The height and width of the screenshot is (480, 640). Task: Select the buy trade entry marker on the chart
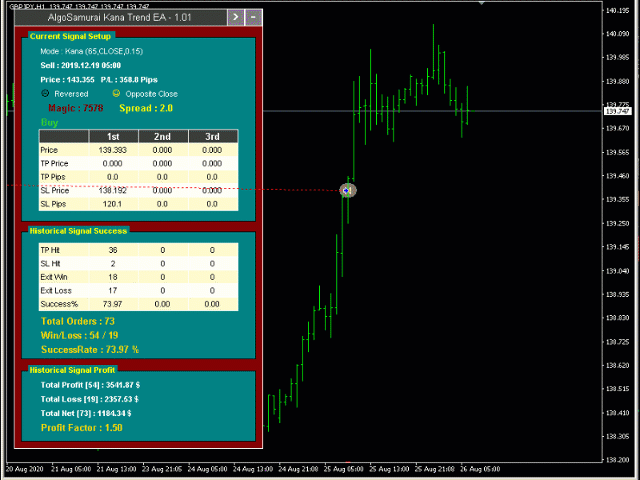pos(348,190)
